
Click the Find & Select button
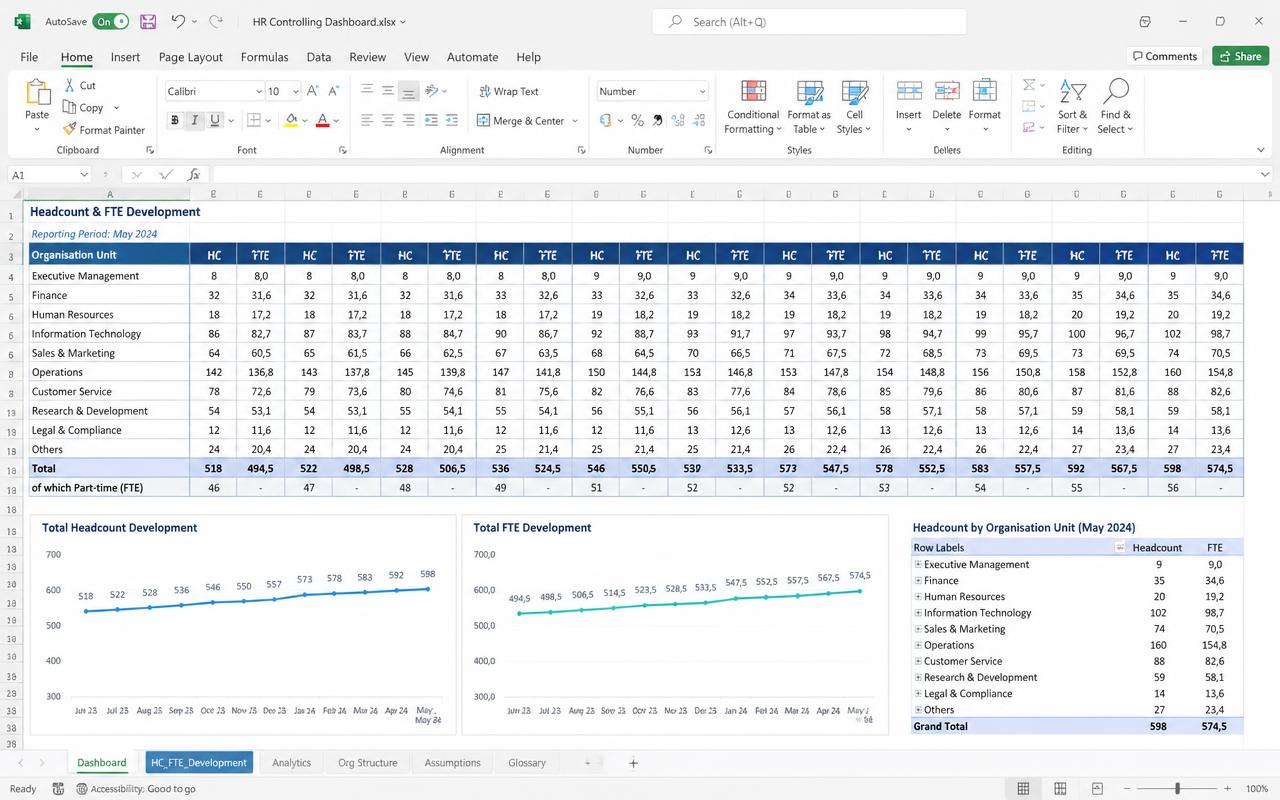pyautogui.click(x=1115, y=107)
